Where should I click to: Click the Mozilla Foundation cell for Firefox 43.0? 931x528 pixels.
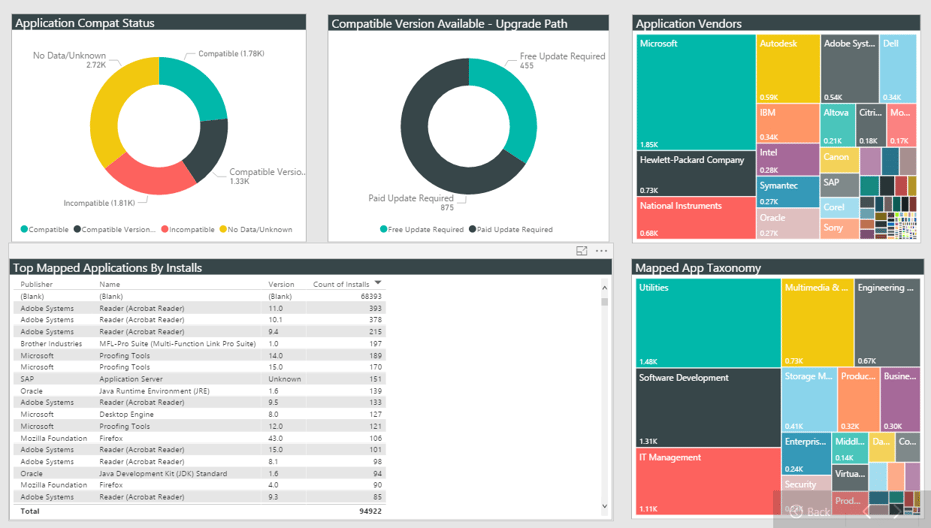53,438
